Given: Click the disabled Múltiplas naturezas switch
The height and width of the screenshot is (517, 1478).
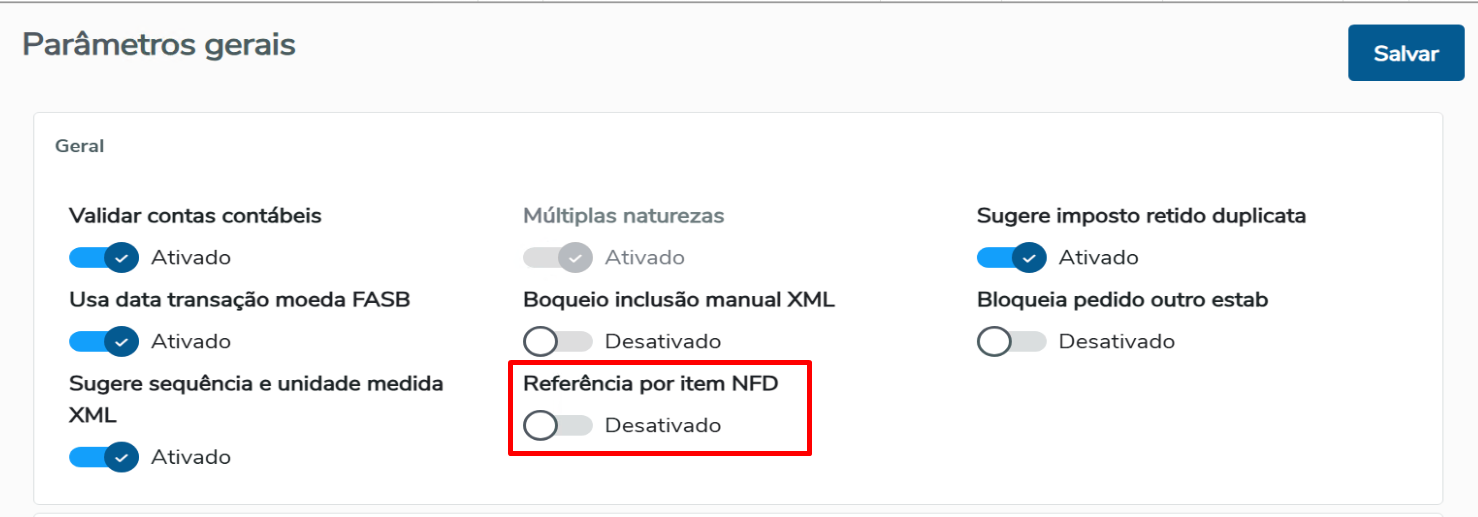Looking at the screenshot, I should tap(557, 258).
